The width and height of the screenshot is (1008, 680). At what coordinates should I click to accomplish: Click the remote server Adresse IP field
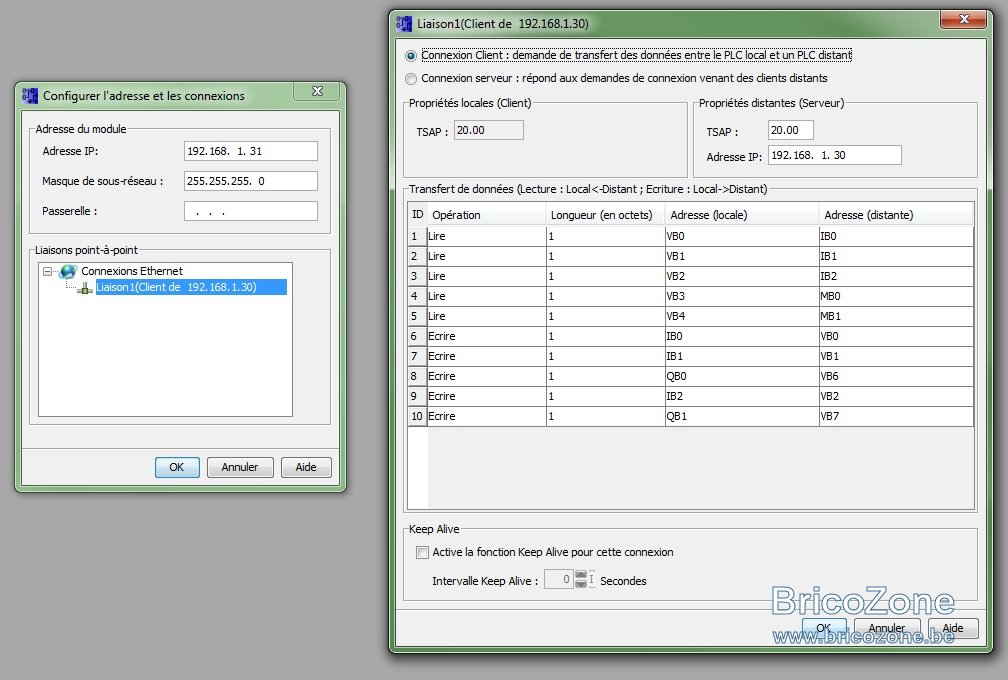click(x=834, y=155)
